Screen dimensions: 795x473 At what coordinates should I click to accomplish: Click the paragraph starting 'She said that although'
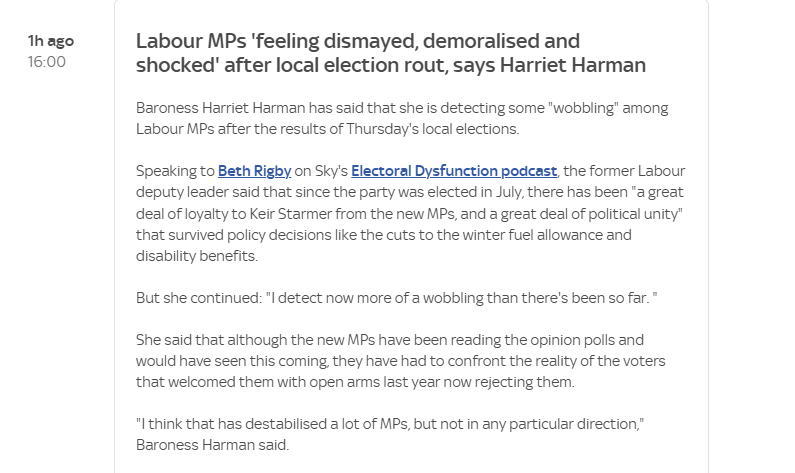(x=401, y=360)
